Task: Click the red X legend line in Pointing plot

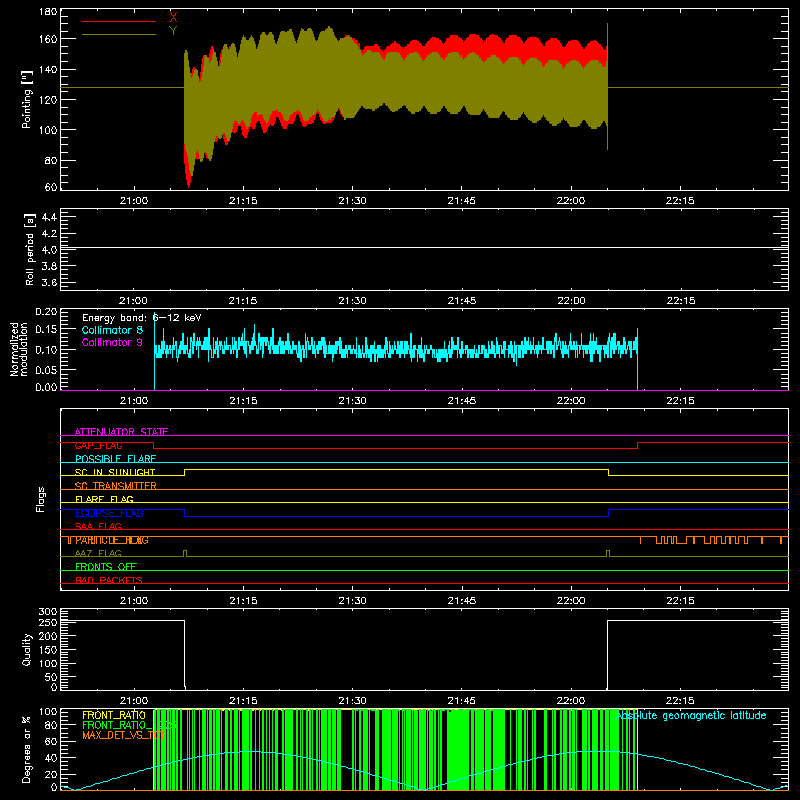Action: point(119,21)
